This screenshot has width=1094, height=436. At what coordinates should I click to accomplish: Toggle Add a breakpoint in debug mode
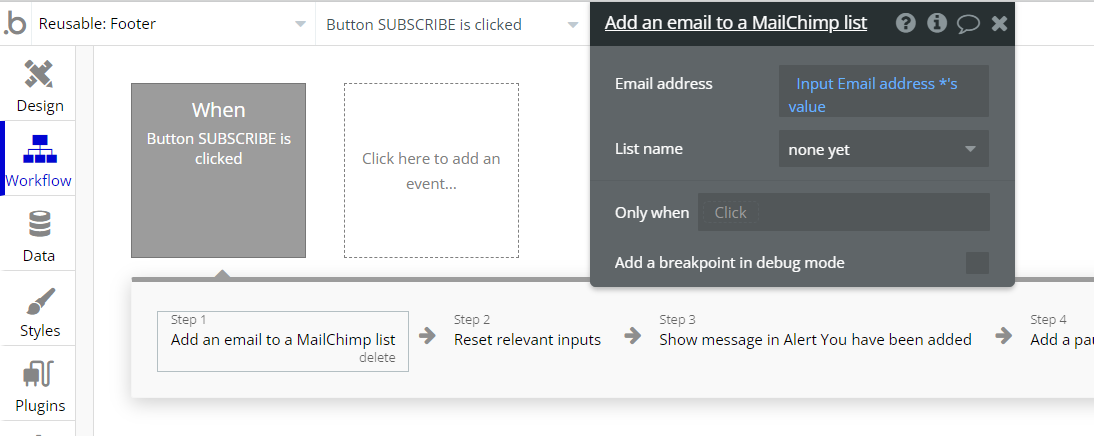977,263
